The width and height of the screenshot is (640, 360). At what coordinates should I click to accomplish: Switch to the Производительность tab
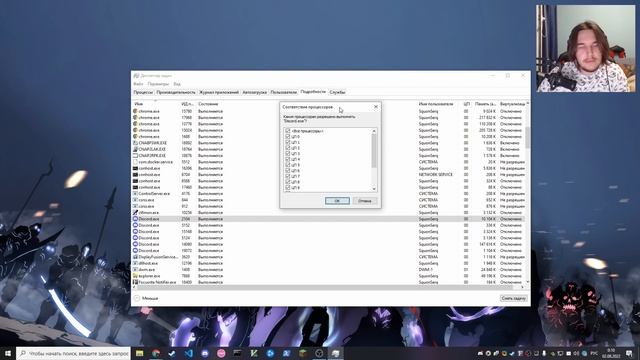(176, 92)
